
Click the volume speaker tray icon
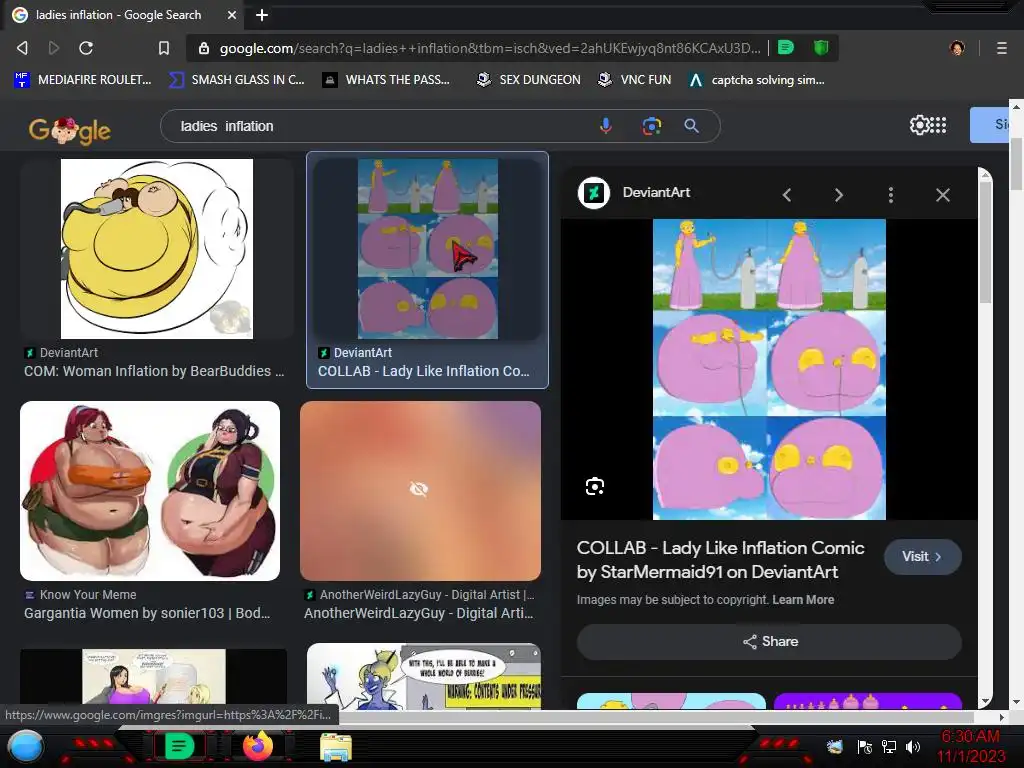(913, 747)
